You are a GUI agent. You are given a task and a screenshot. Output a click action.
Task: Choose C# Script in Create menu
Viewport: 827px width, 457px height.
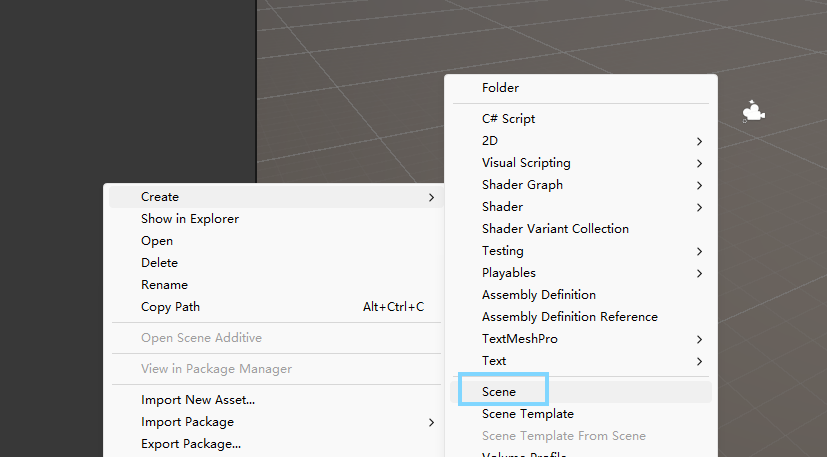pos(508,119)
